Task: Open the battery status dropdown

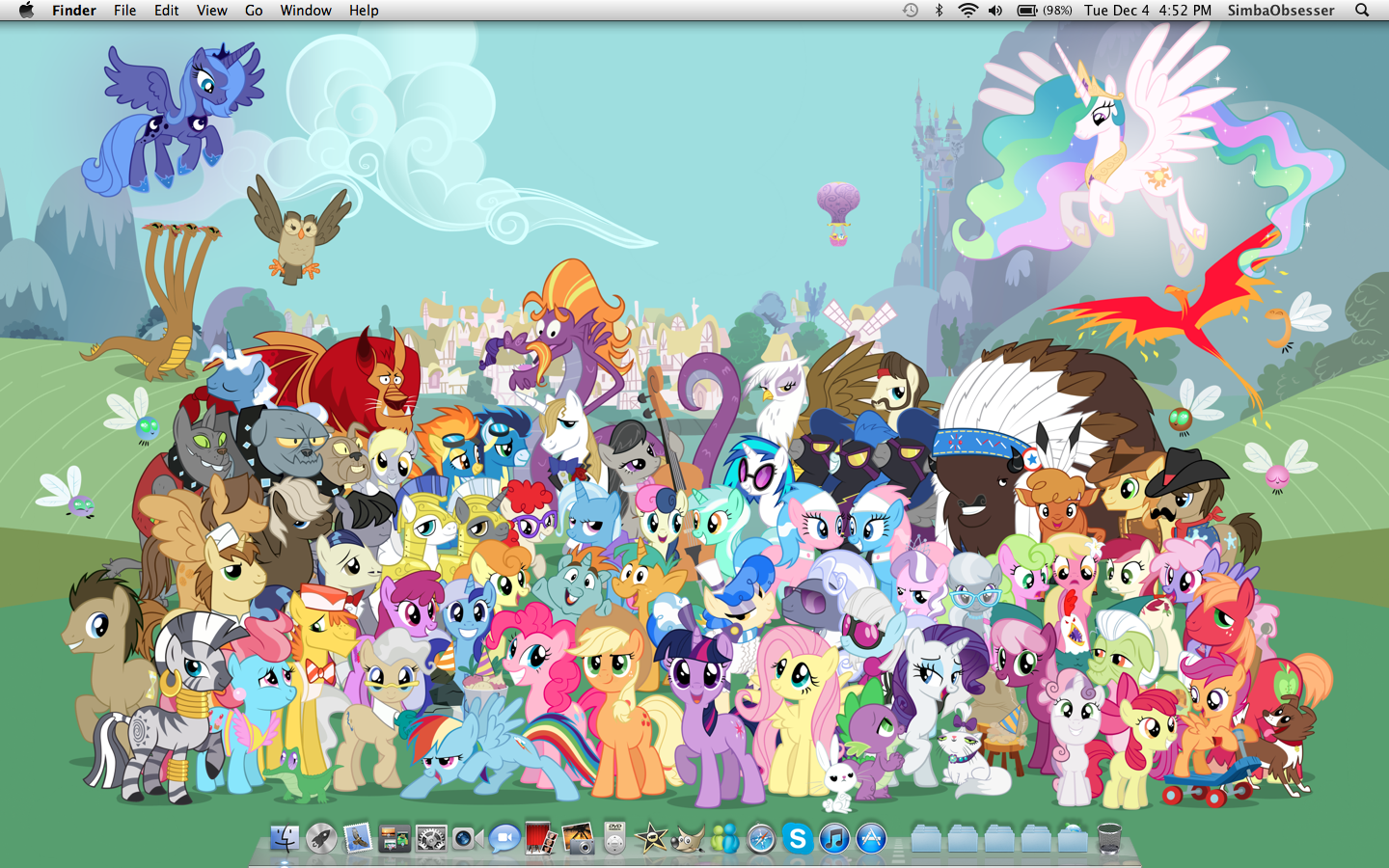Action: pyautogui.click(x=1044, y=11)
